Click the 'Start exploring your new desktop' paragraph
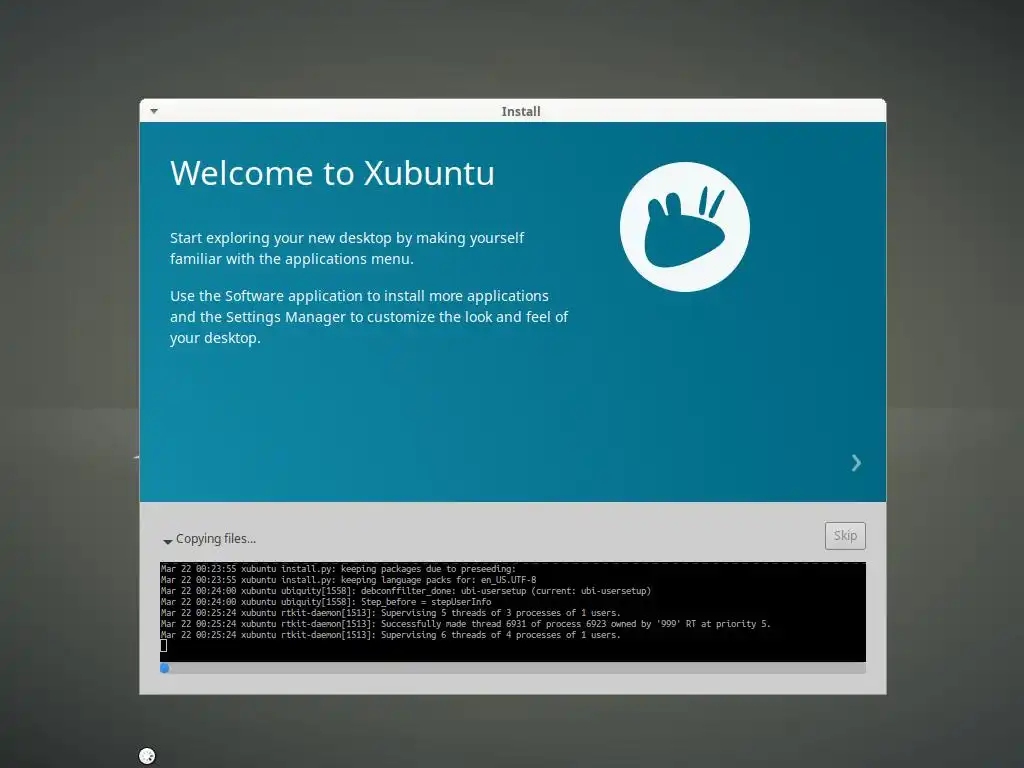 [347, 248]
